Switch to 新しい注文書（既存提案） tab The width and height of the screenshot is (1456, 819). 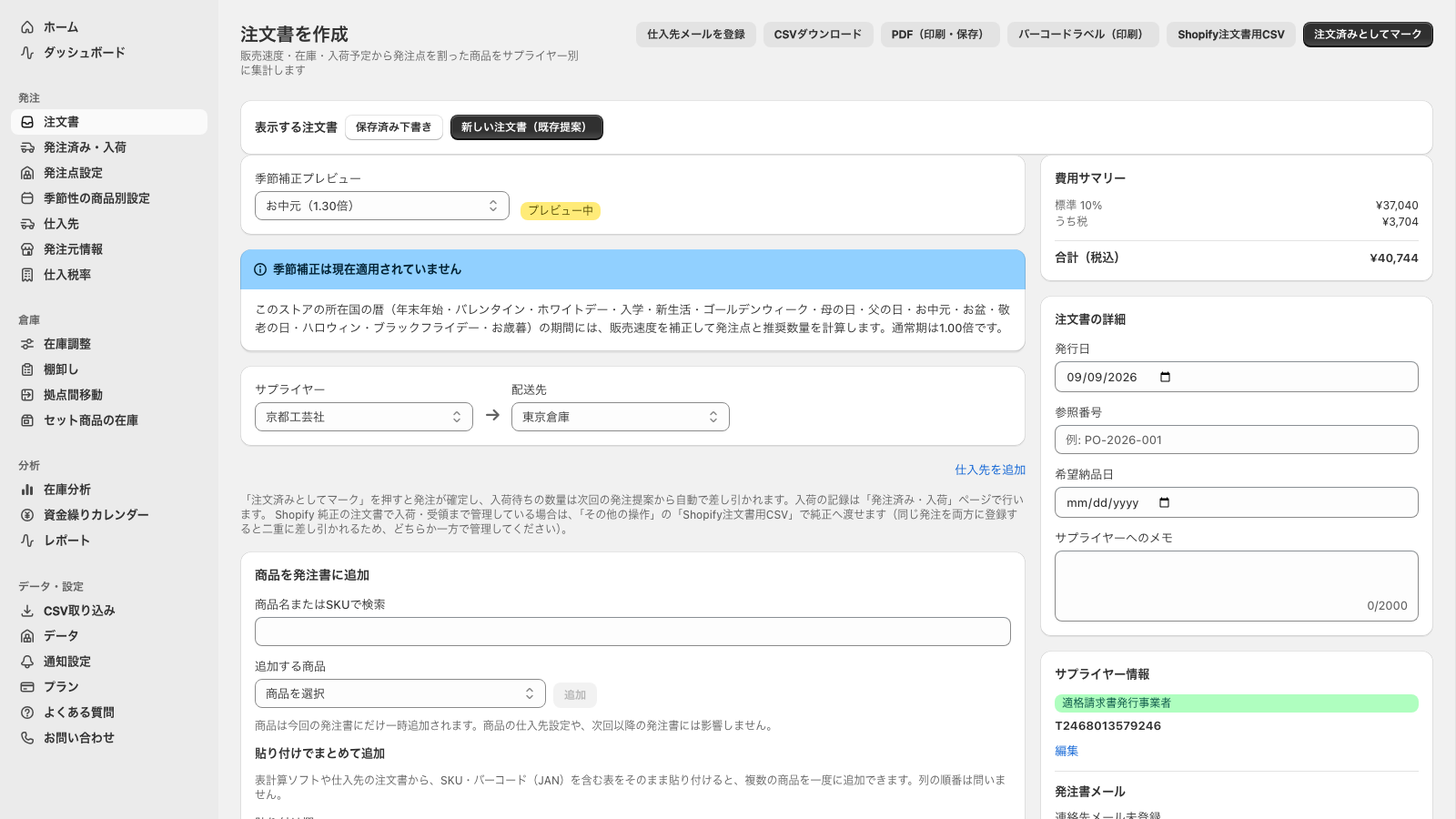pyautogui.click(x=527, y=127)
